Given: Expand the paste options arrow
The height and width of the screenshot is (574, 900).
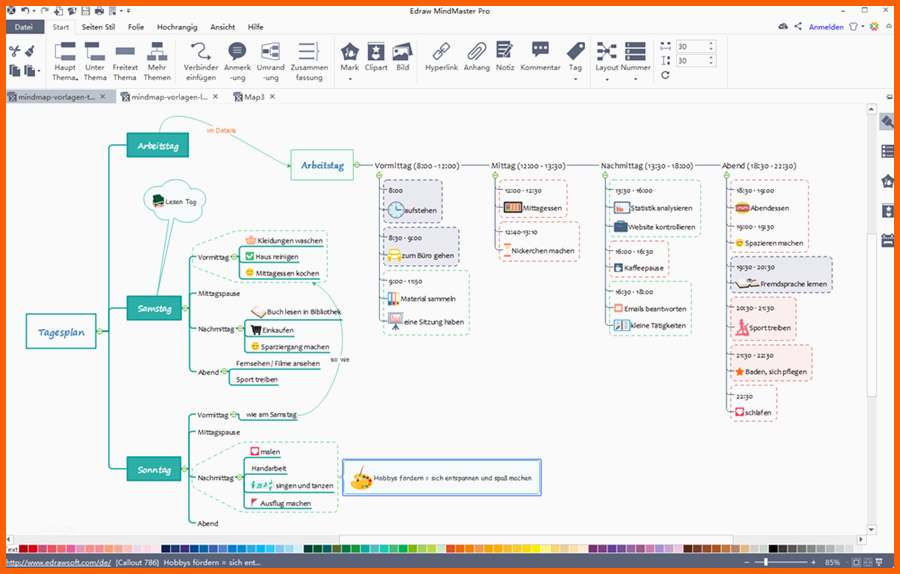Looking at the screenshot, I should click(x=38, y=72).
